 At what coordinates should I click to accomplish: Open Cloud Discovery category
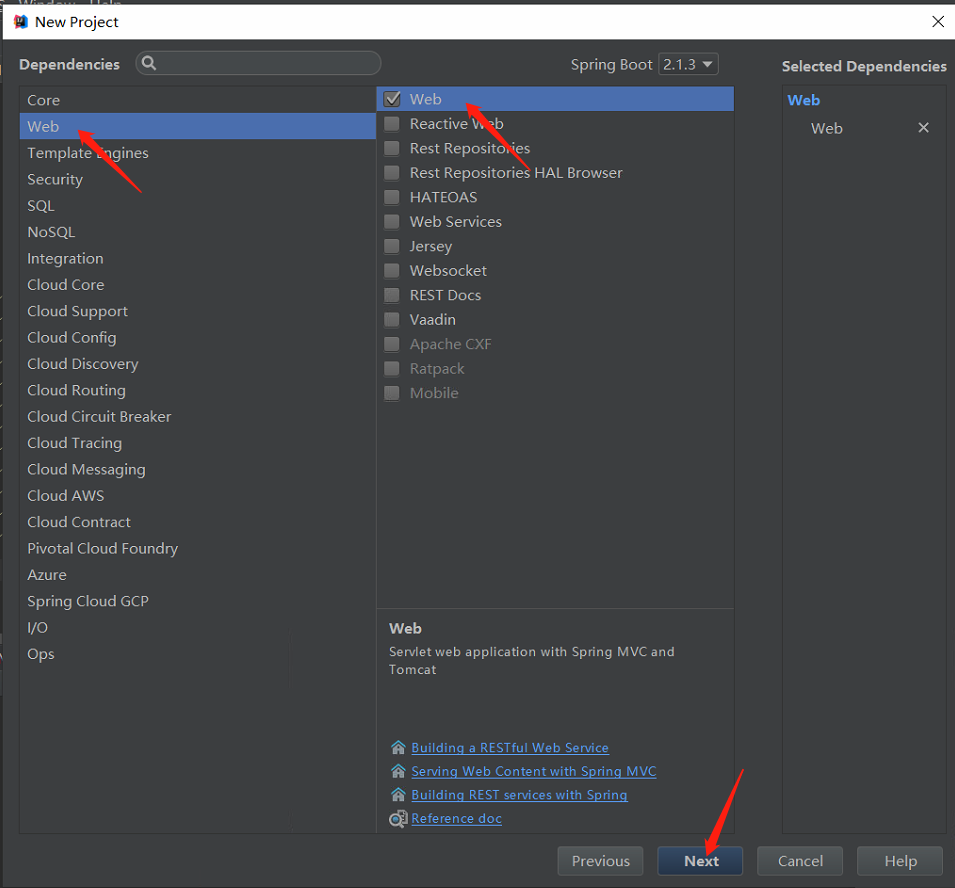(x=198, y=364)
